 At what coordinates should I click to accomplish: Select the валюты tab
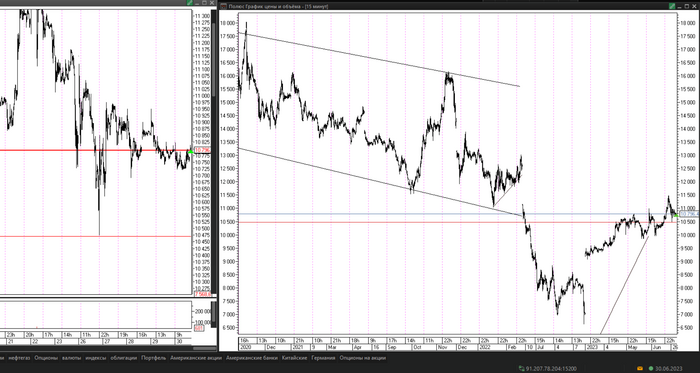click(x=71, y=358)
